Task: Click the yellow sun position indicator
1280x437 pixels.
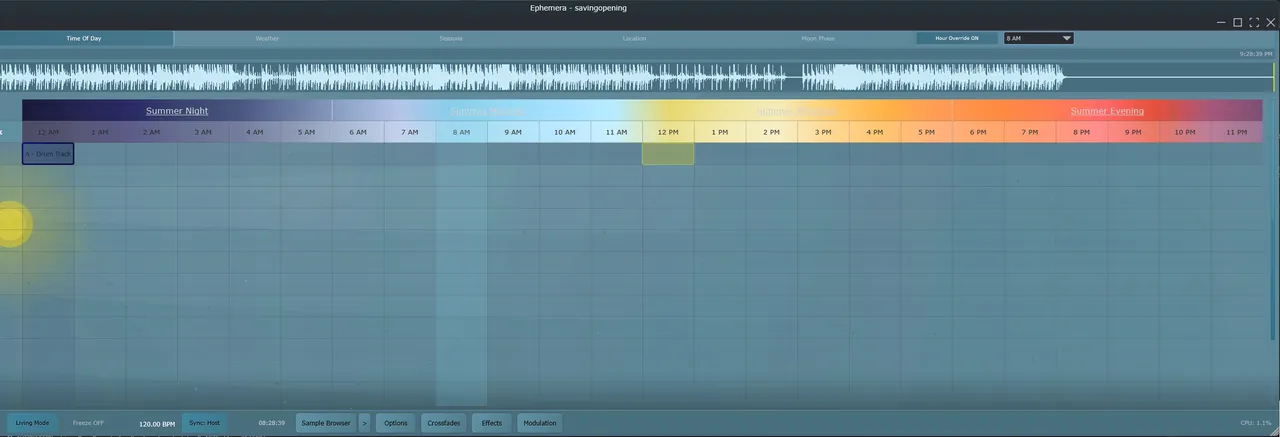Action: pos(12,223)
